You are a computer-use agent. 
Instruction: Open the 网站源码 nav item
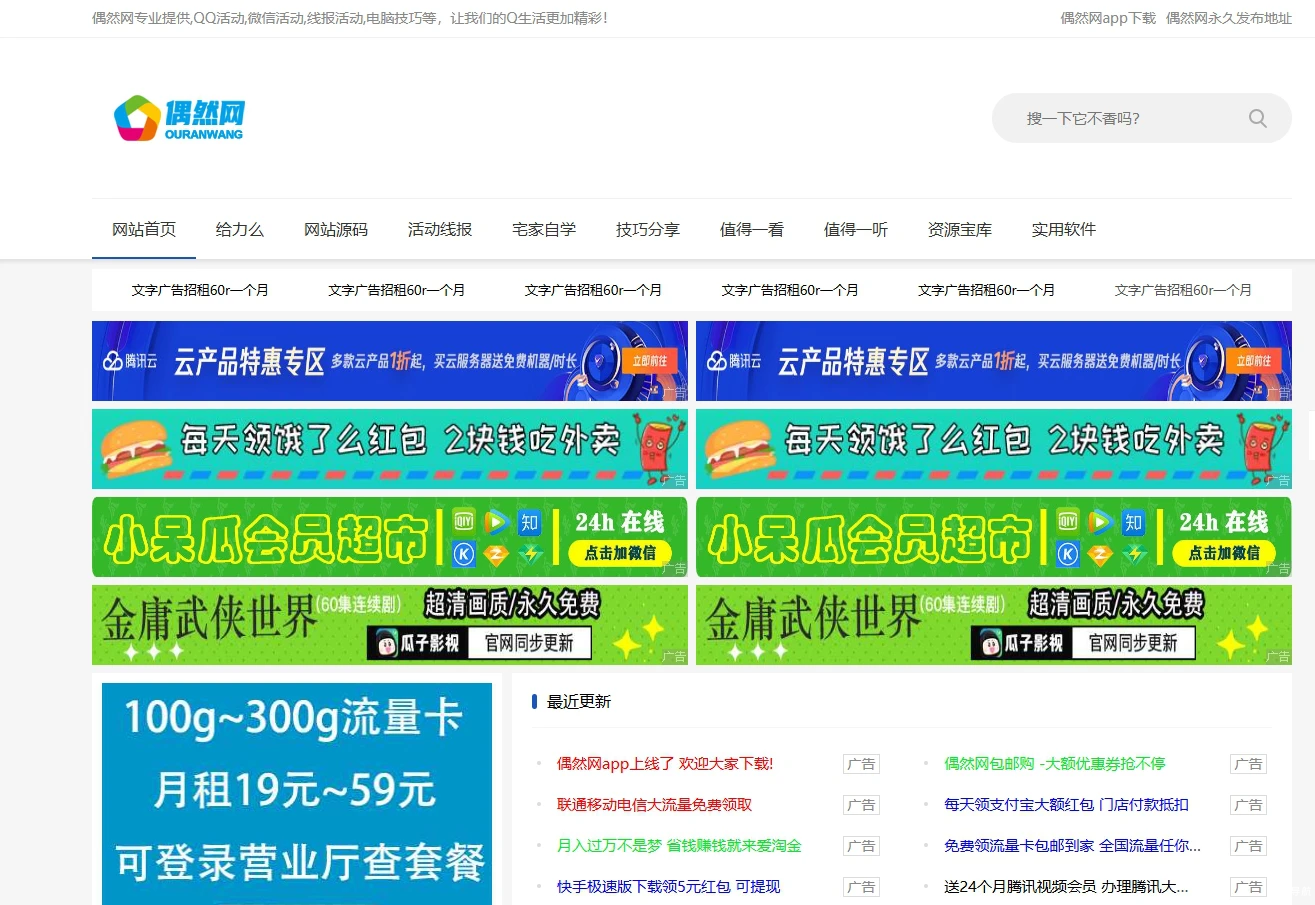tap(336, 230)
